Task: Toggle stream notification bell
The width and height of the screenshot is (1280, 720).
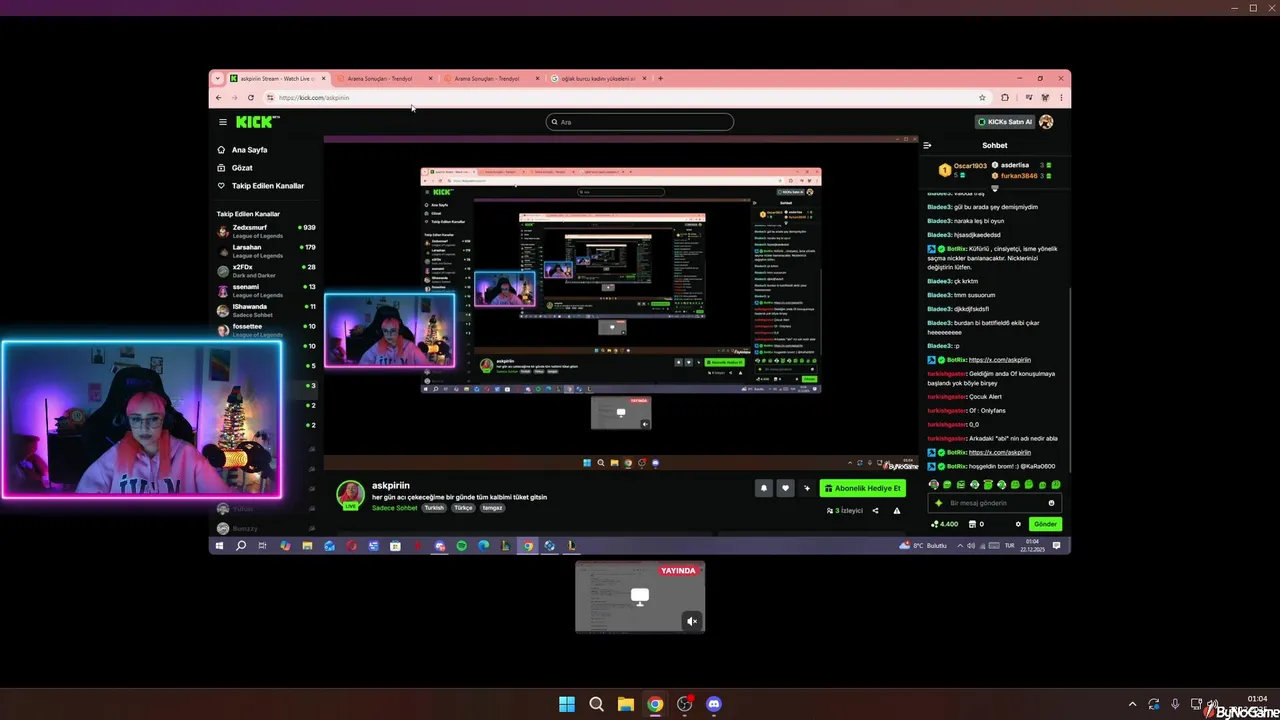Action: tap(764, 488)
